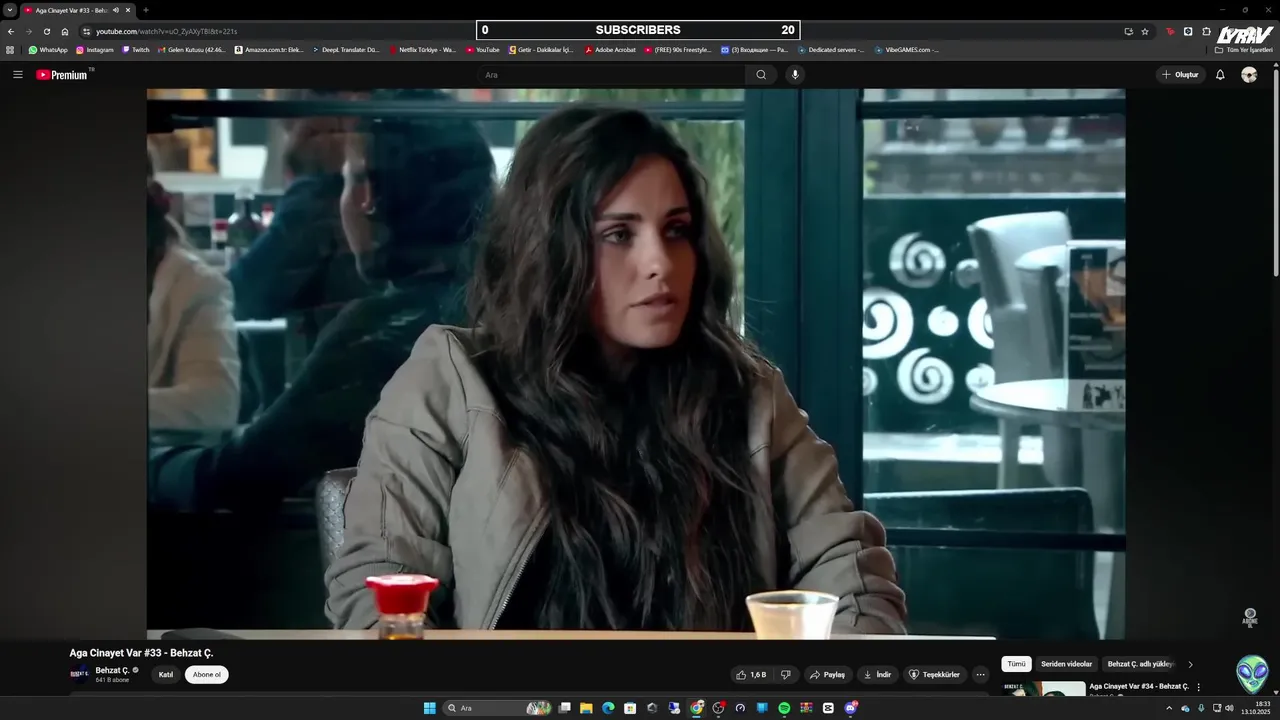Viewport: 1280px width, 720px height.
Task: Open the Tüm Yer İşaretleri folder
Action: click(x=1244, y=50)
